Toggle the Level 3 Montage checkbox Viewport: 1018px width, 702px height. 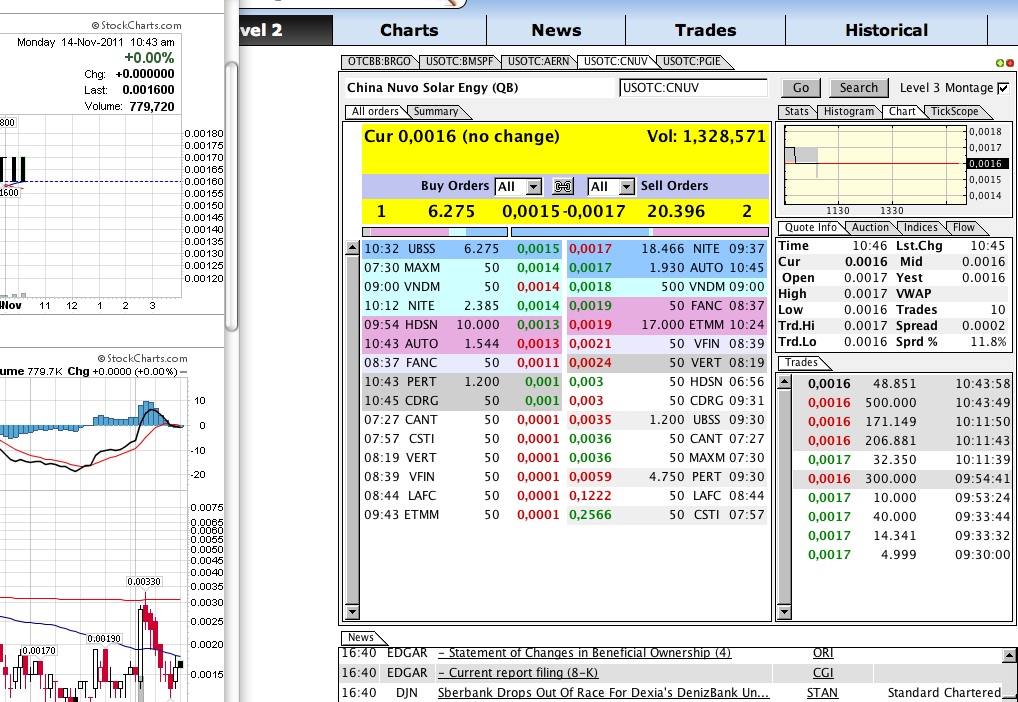point(1004,88)
